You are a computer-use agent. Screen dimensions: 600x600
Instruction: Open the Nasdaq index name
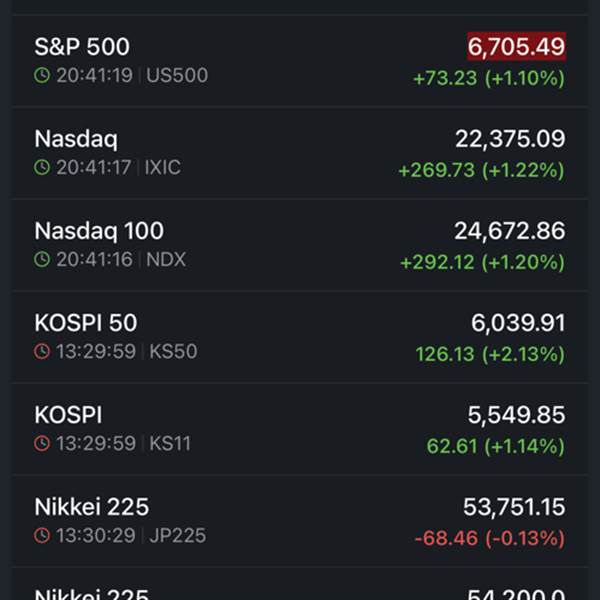pyautogui.click(x=76, y=139)
